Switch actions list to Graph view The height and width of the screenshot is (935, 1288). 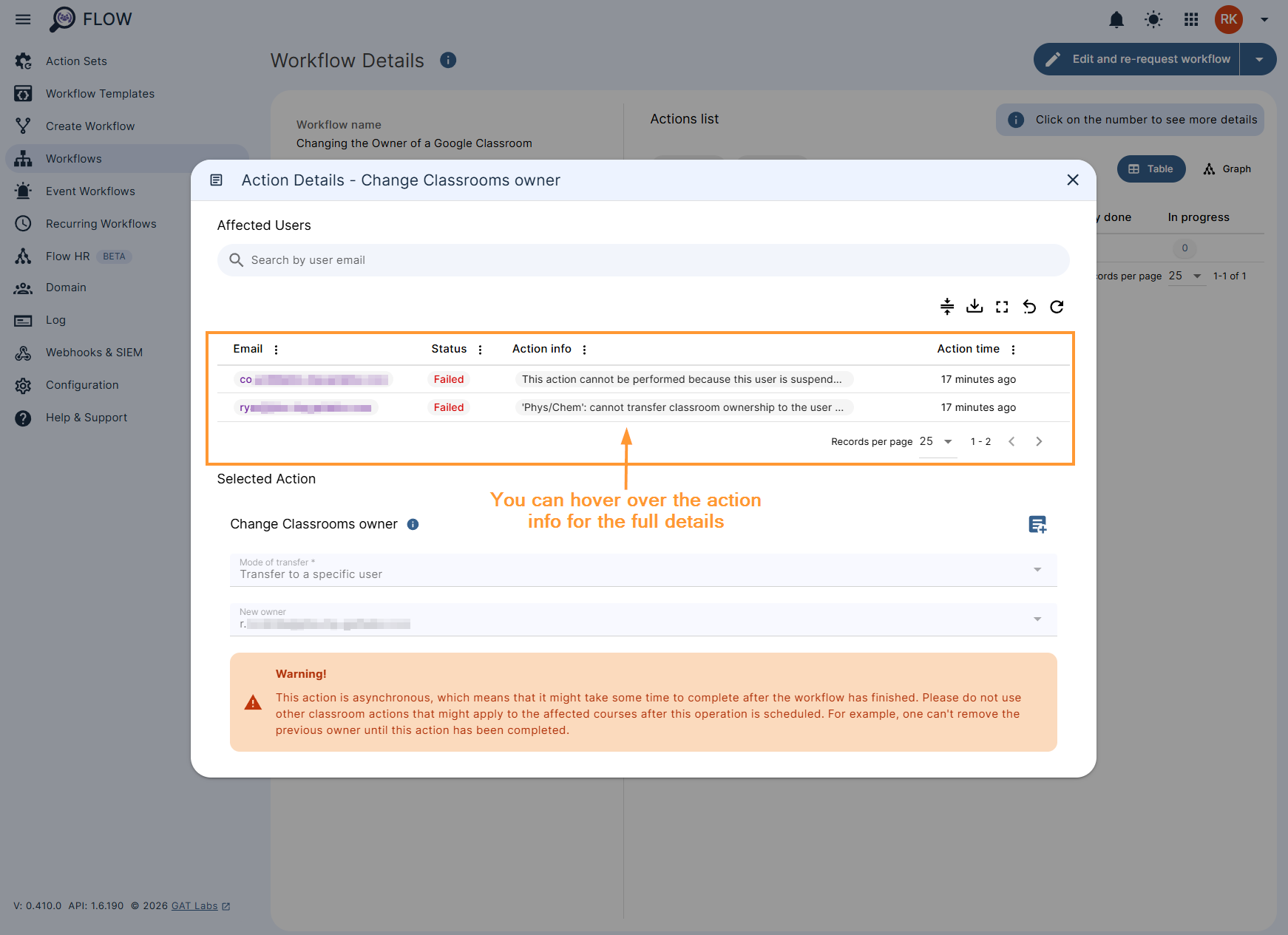click(1227, 169)
